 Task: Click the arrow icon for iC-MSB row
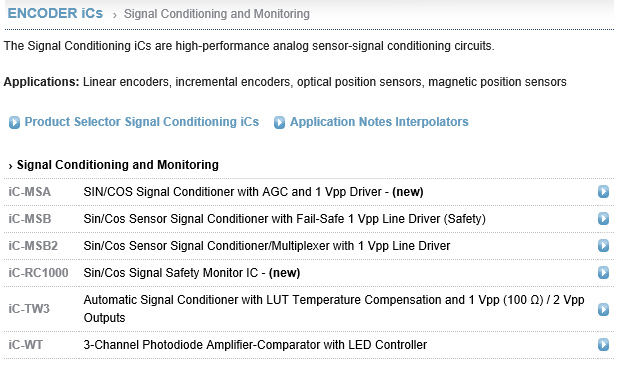pyautogui.click(x=603, y=218)
